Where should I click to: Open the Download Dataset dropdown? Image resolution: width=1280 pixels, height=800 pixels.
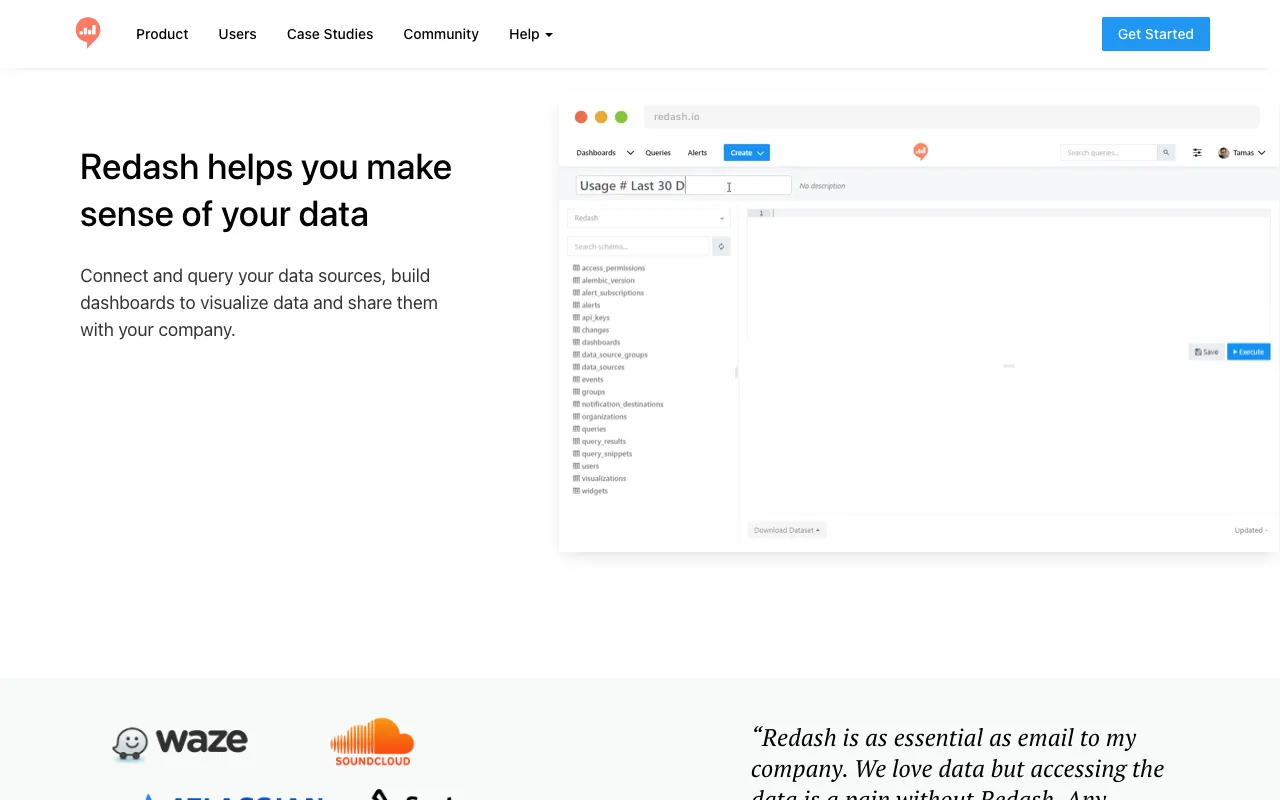click(x=786, y=529)
